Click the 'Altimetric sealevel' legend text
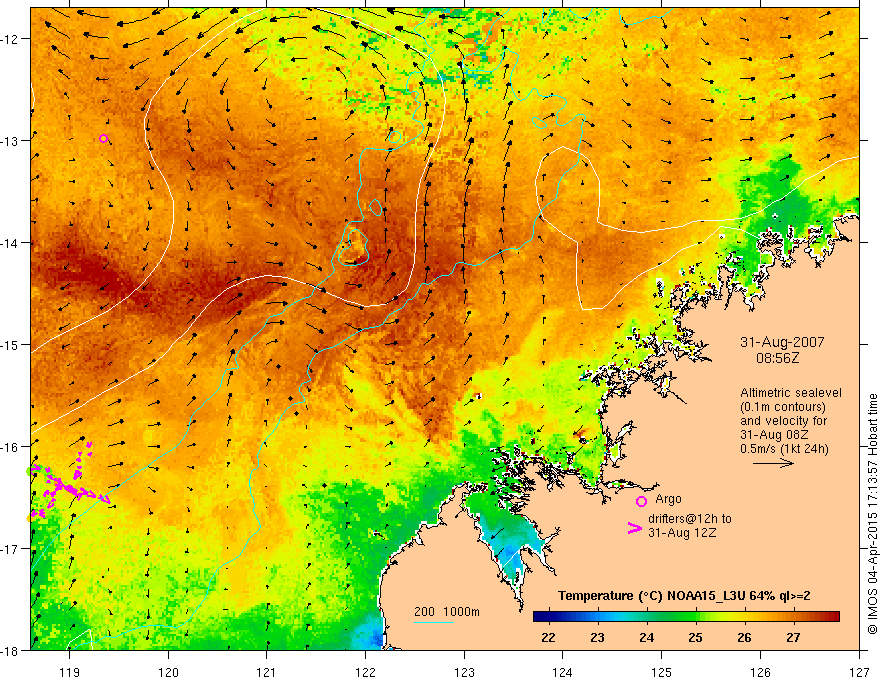Image resolution: width=880 pixels, height=680 pixels. click(x=791, y=393)
